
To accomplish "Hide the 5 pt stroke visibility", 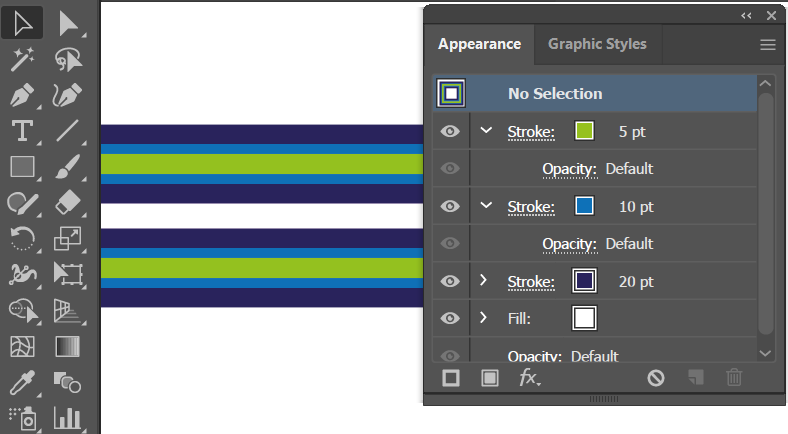I will coord(450,132).
